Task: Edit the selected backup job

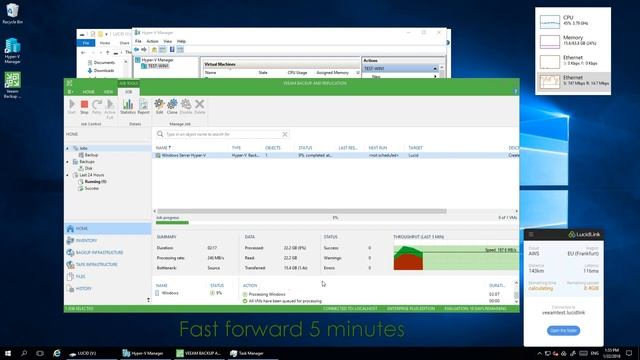Action: [x=159, y=107]
